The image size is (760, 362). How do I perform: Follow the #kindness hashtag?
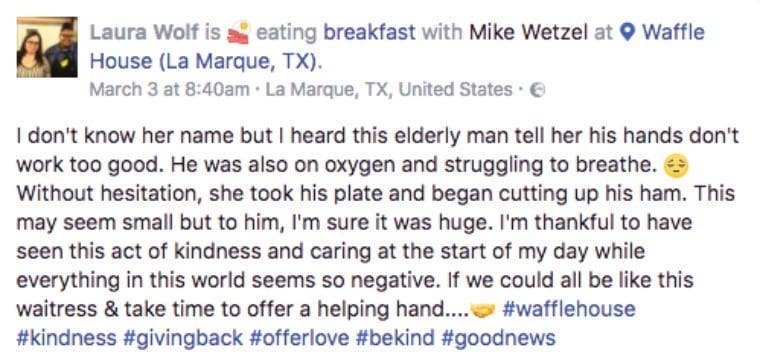tap(66, 338)
